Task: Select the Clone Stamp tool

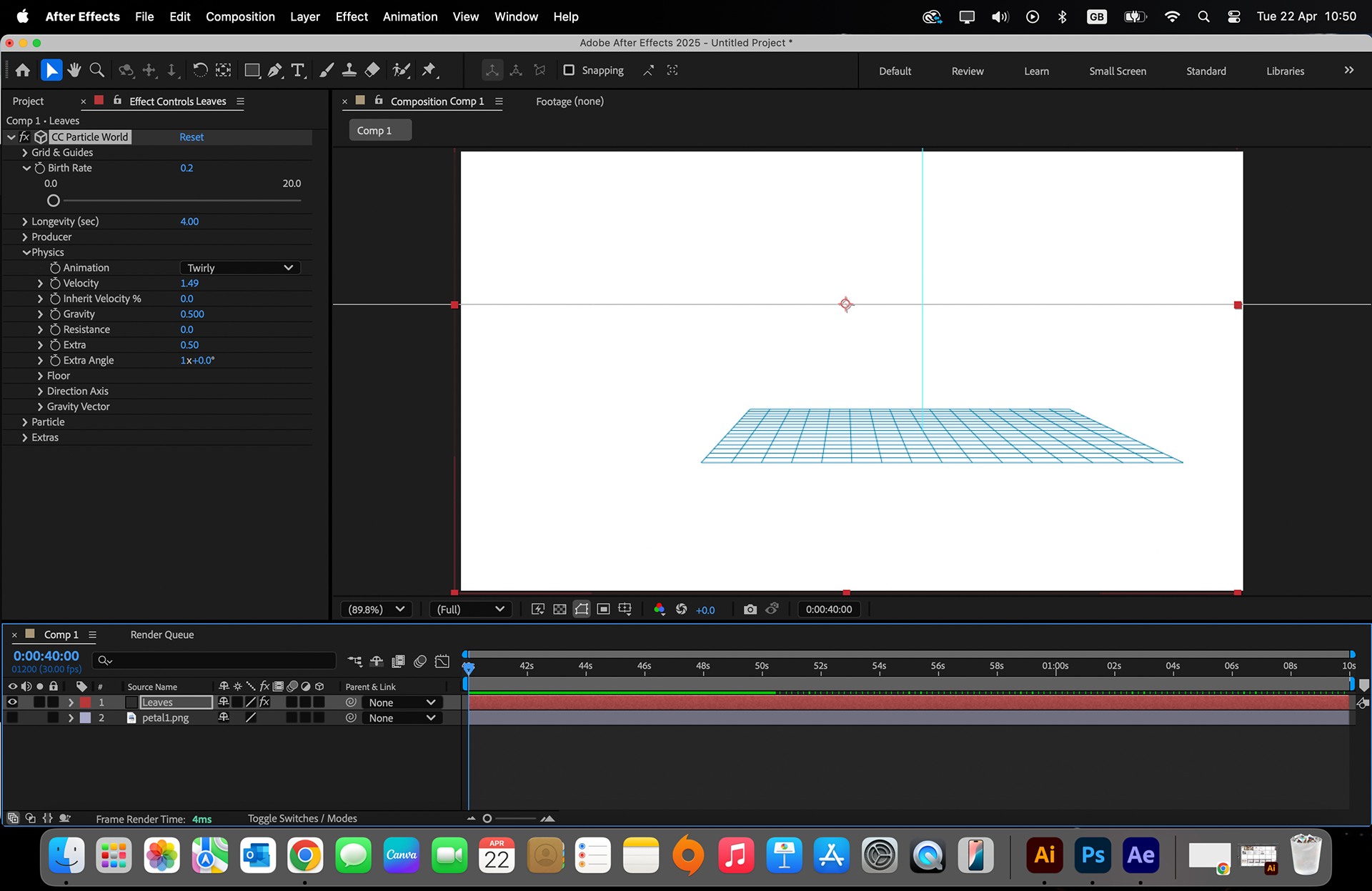Action: [349, 70]
